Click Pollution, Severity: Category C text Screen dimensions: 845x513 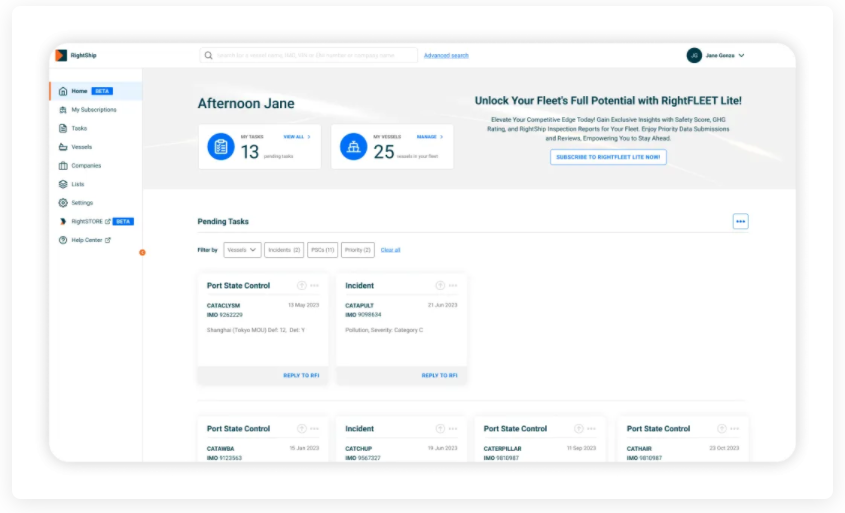[x=384, y=330]
